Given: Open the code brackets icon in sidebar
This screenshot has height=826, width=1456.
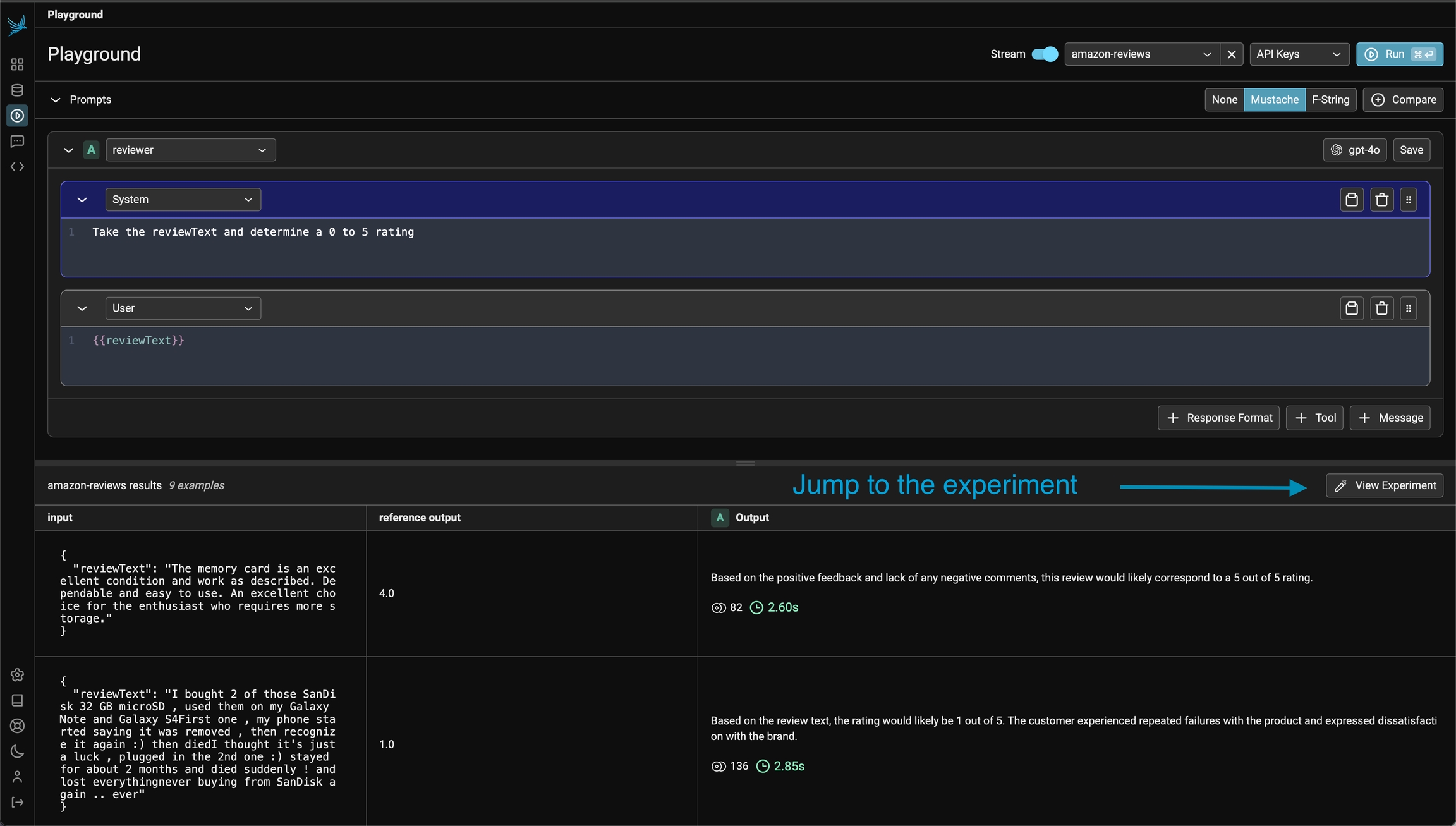Looking at the screenshot, I should tap(17, 167).
